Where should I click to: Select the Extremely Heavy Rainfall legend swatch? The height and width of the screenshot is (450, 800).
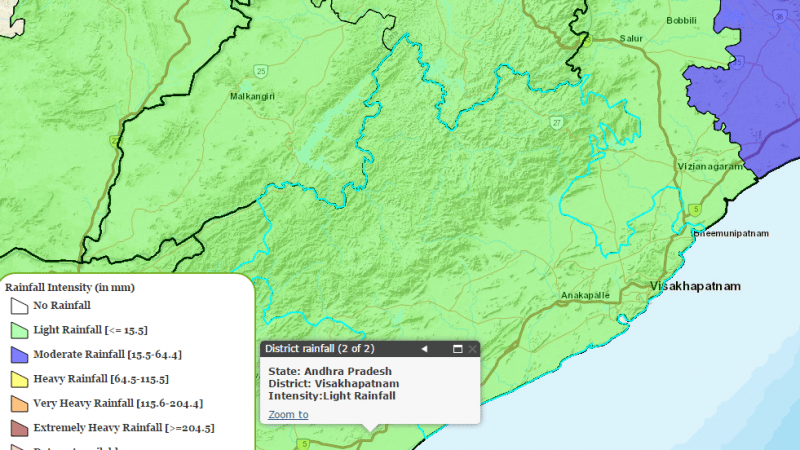[19, 428]
